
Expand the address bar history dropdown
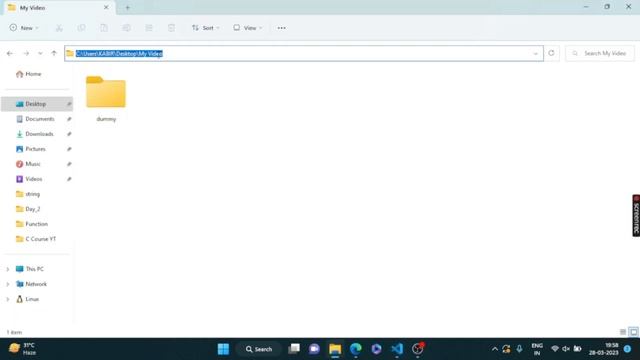coord(536,53)
